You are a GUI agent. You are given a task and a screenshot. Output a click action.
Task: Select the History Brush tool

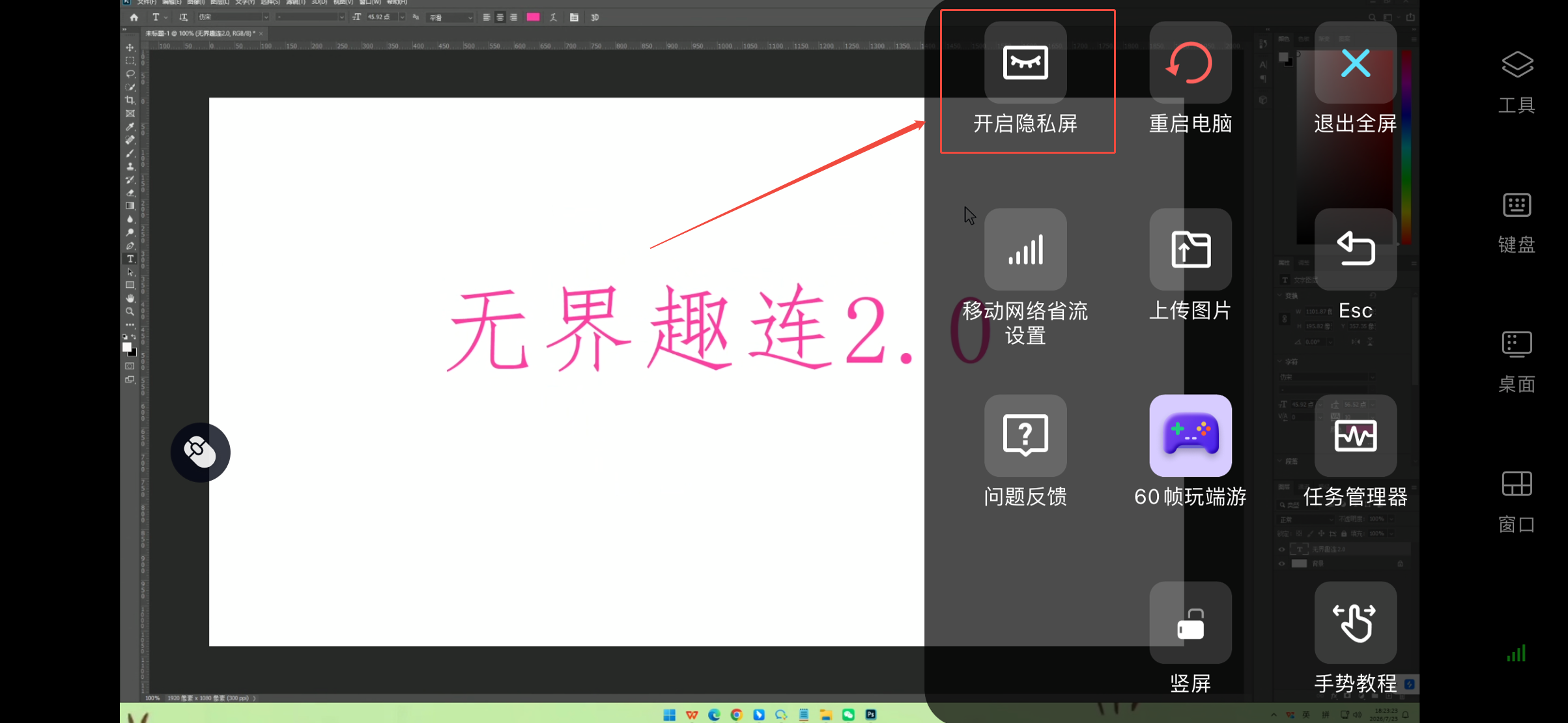coord(130,180)
